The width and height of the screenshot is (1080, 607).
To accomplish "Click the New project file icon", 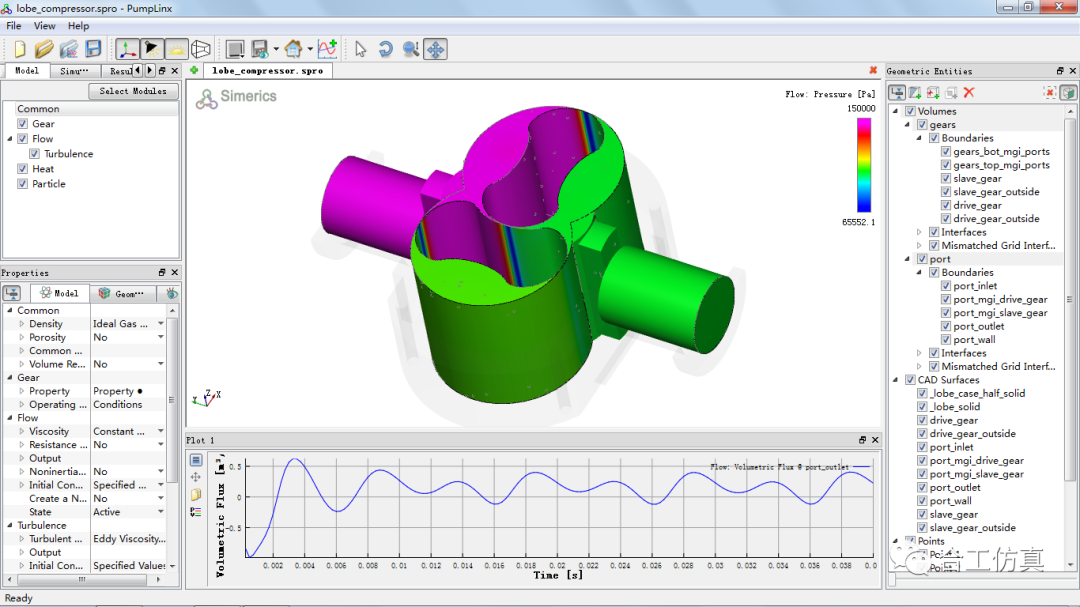I will click(x=20, y=49).
